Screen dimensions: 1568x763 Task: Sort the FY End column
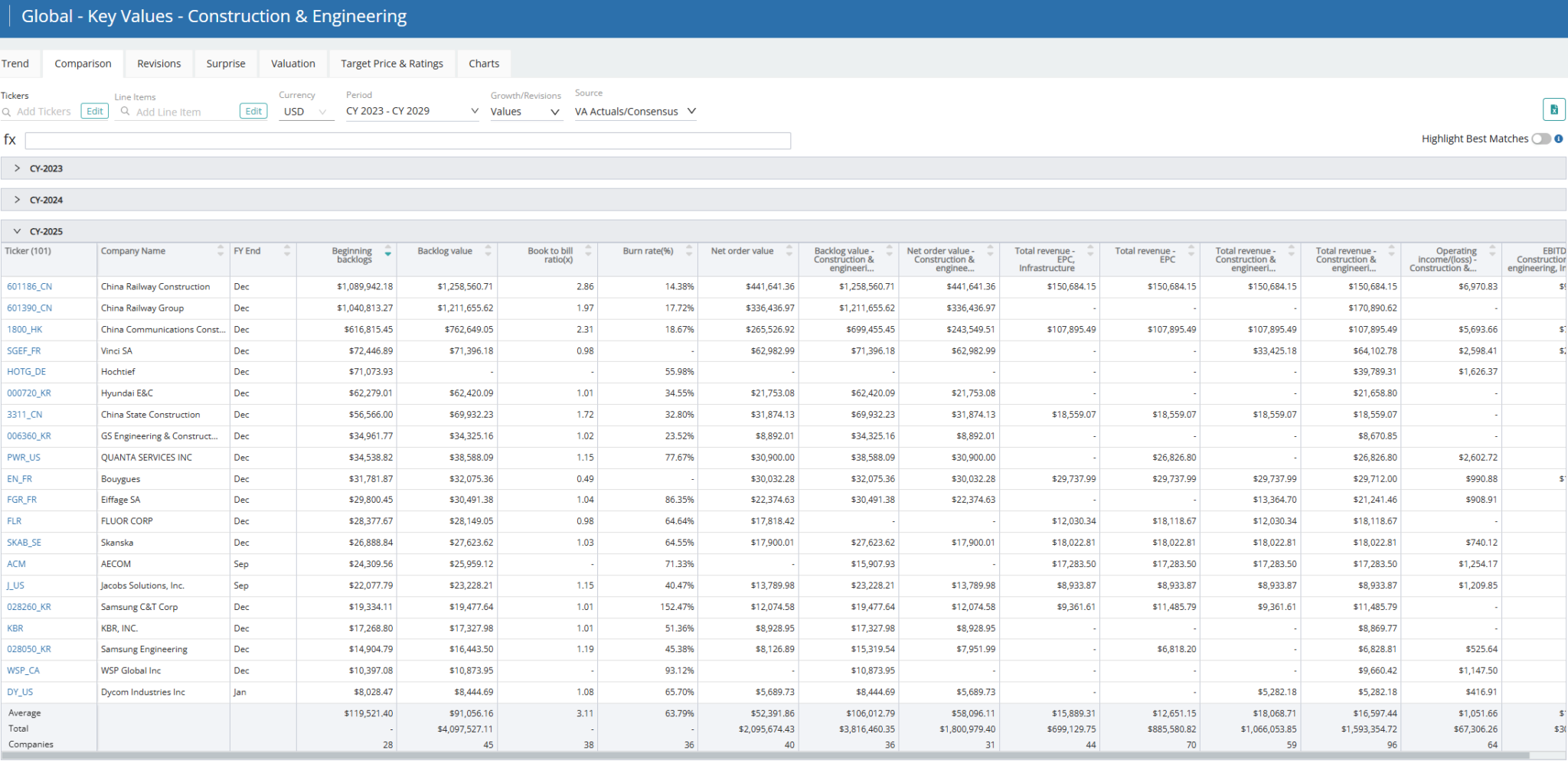point(287,250)
